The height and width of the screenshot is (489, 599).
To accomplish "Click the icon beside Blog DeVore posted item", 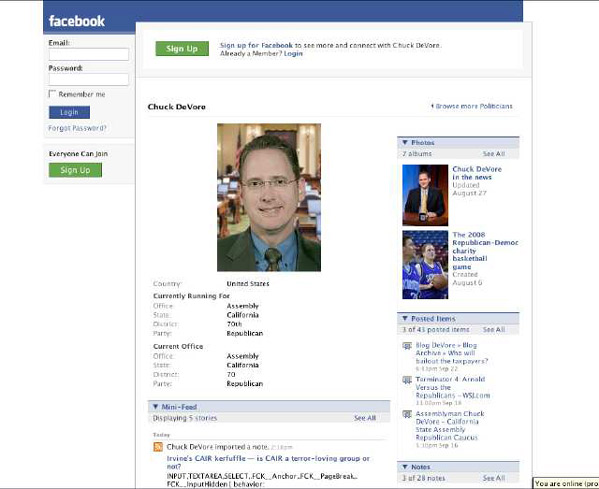I will (407, 346).
